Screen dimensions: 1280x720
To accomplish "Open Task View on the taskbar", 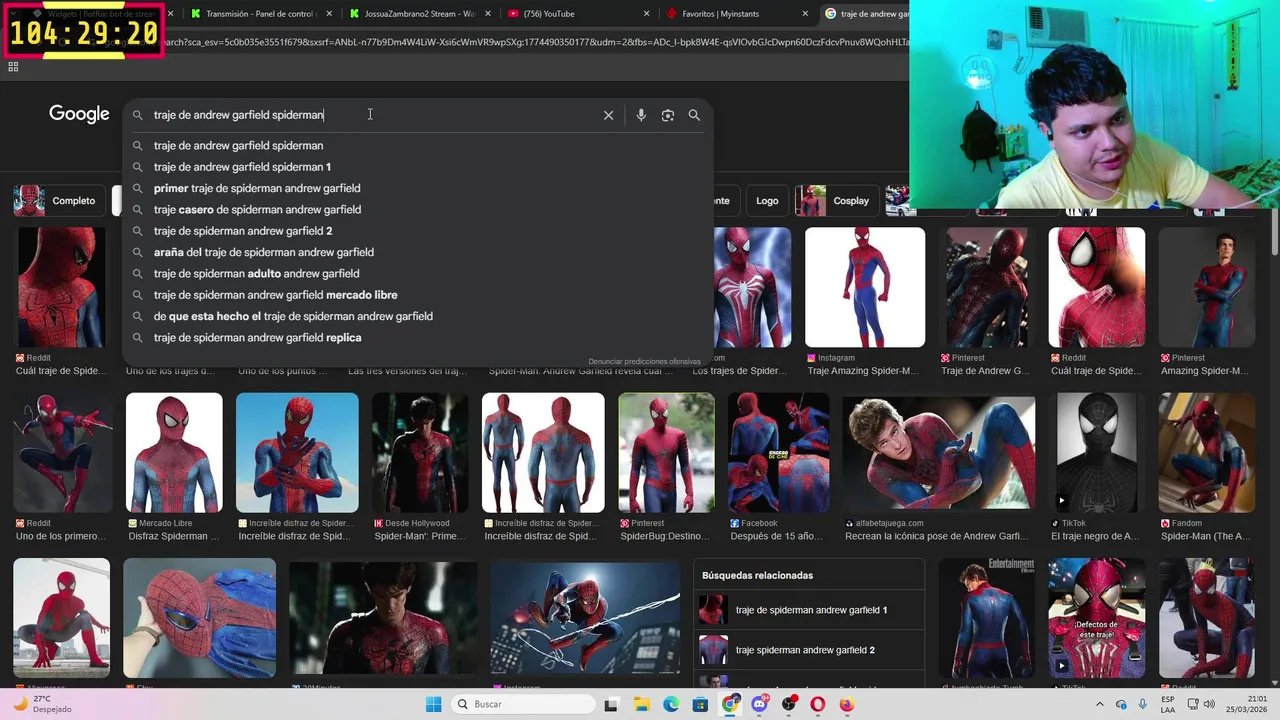I will [x=611, y=704].
